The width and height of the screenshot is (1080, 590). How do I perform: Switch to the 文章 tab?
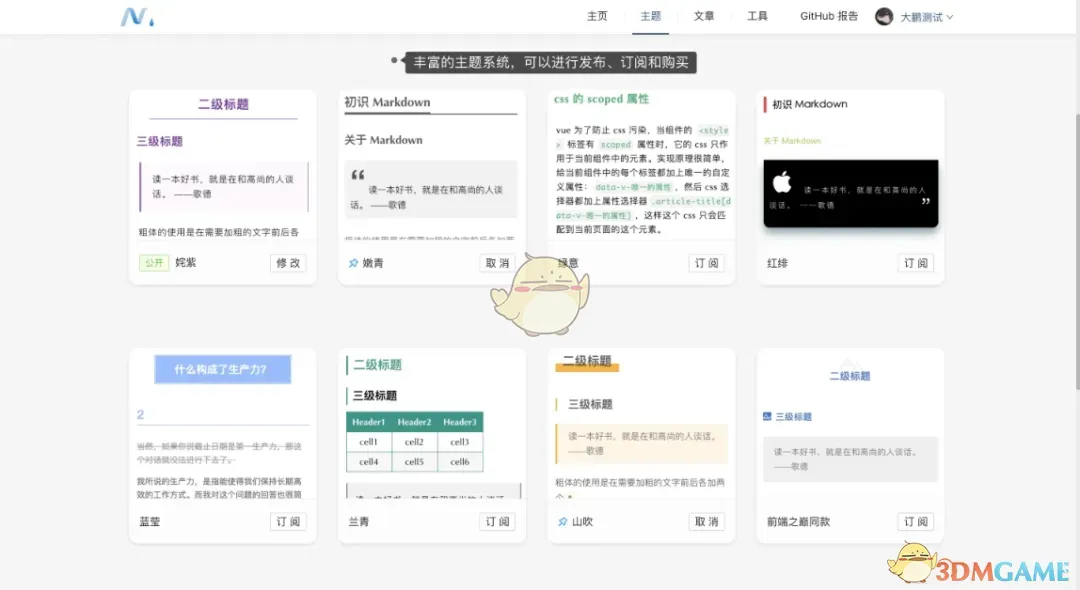coord(704,16)
